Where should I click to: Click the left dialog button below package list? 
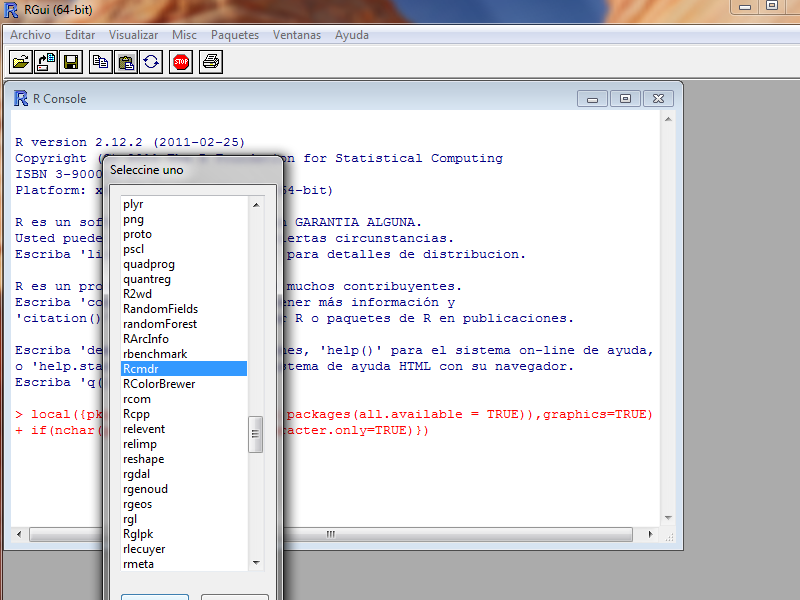click(x=155, y=597)
